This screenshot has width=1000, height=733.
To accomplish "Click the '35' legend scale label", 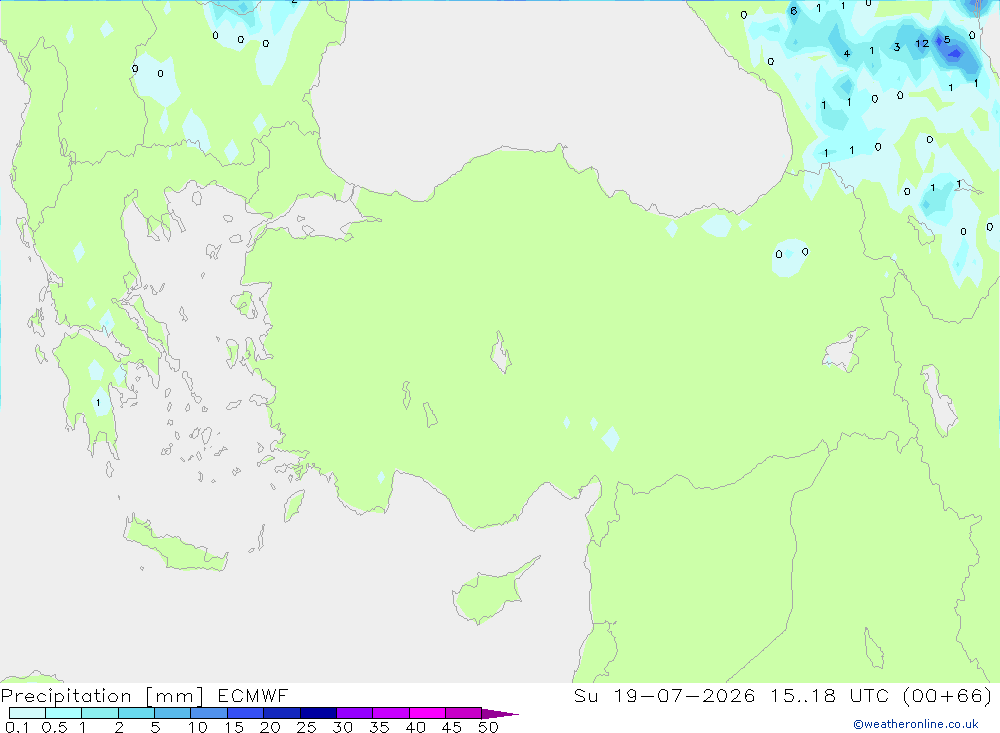I will coord(379,727).
